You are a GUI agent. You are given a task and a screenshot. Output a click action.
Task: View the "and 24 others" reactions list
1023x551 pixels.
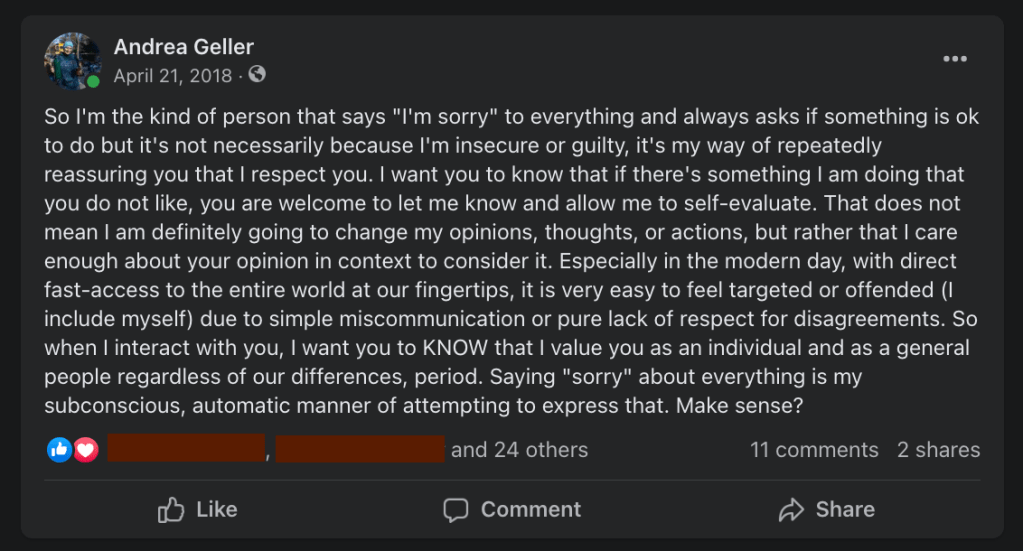click(519, 450)
